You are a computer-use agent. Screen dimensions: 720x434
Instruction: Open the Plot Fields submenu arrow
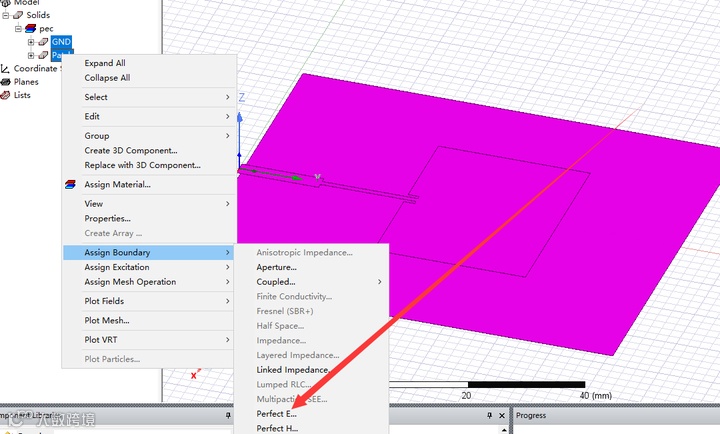coord(227,301)
